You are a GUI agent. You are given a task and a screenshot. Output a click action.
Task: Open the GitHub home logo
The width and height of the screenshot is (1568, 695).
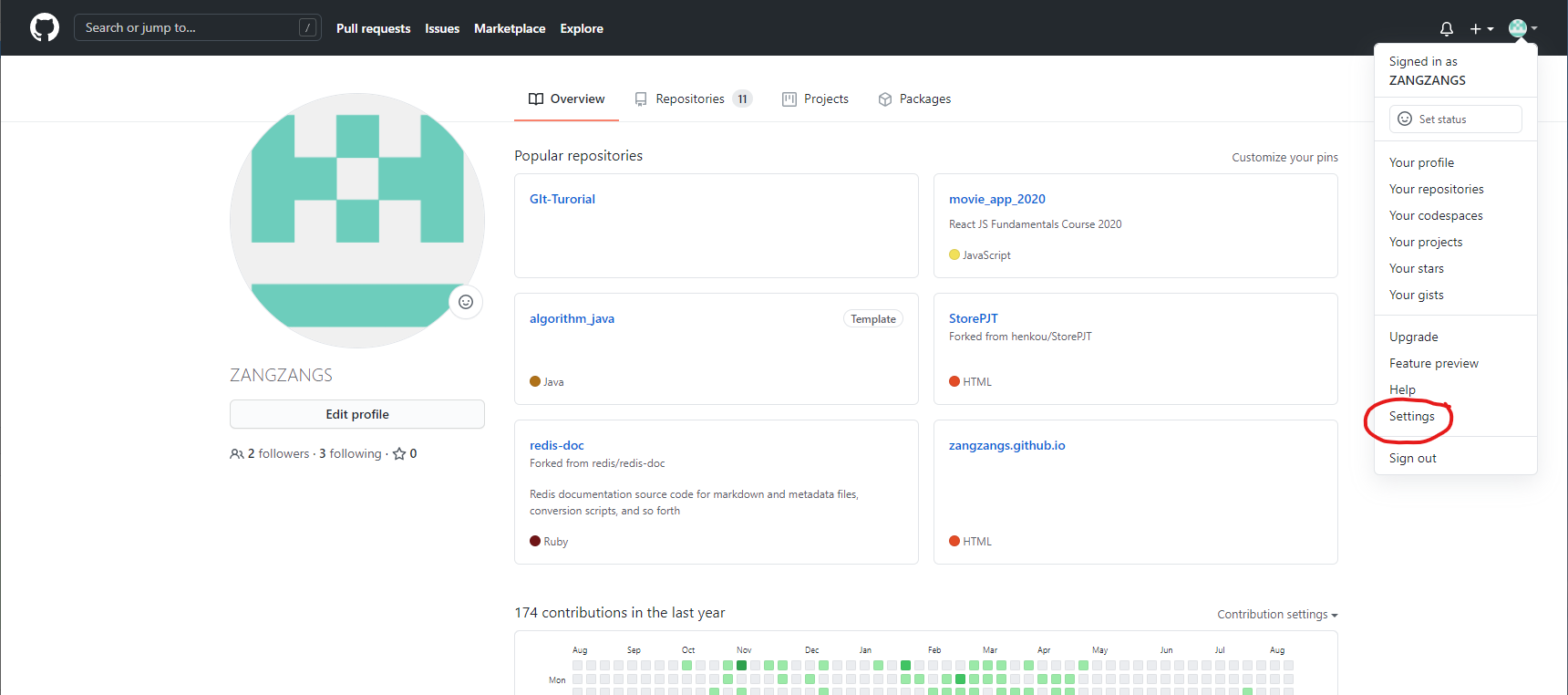click(x=45, y=27)
